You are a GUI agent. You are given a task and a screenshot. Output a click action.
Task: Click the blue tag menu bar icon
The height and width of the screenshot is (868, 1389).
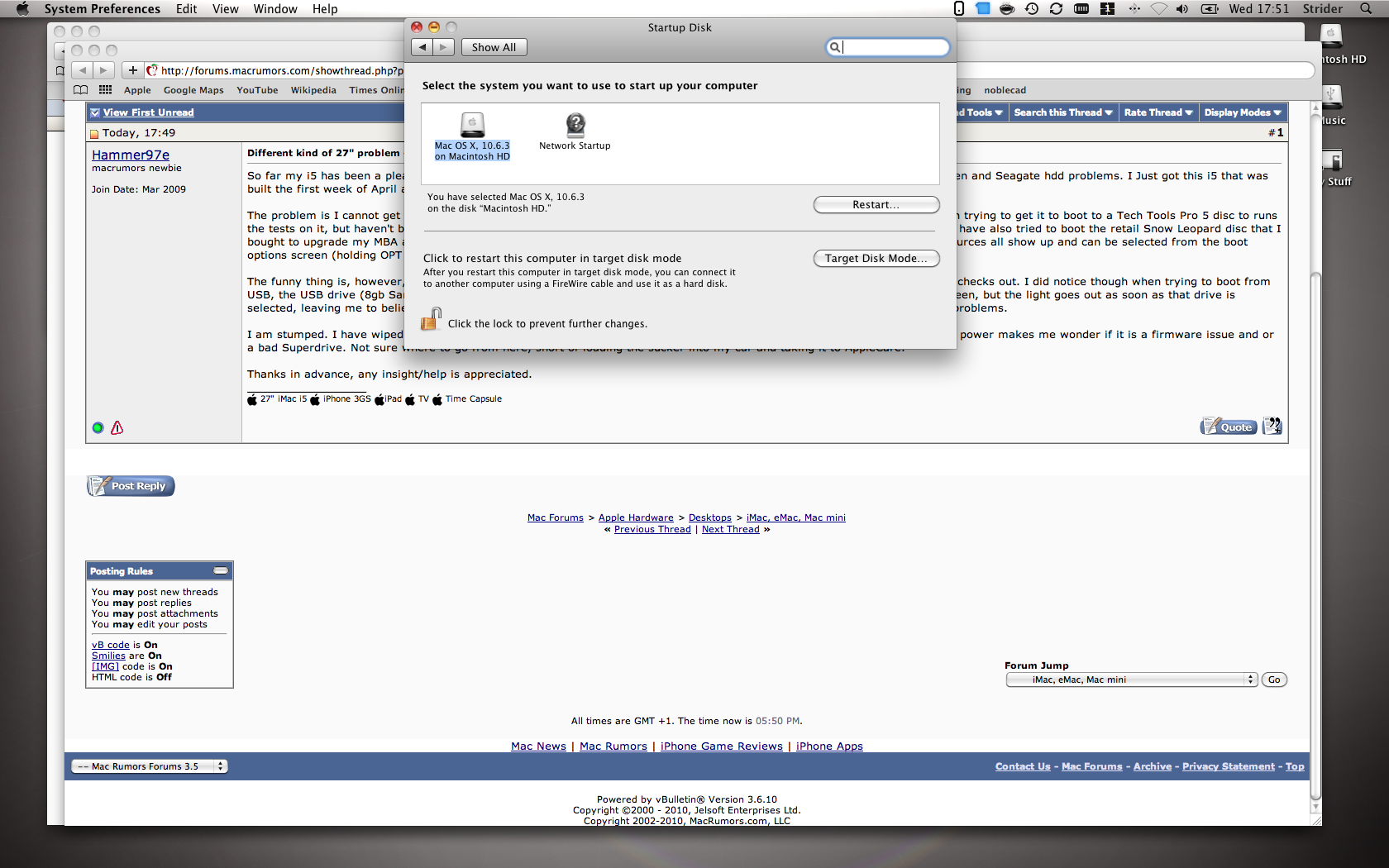982,9
